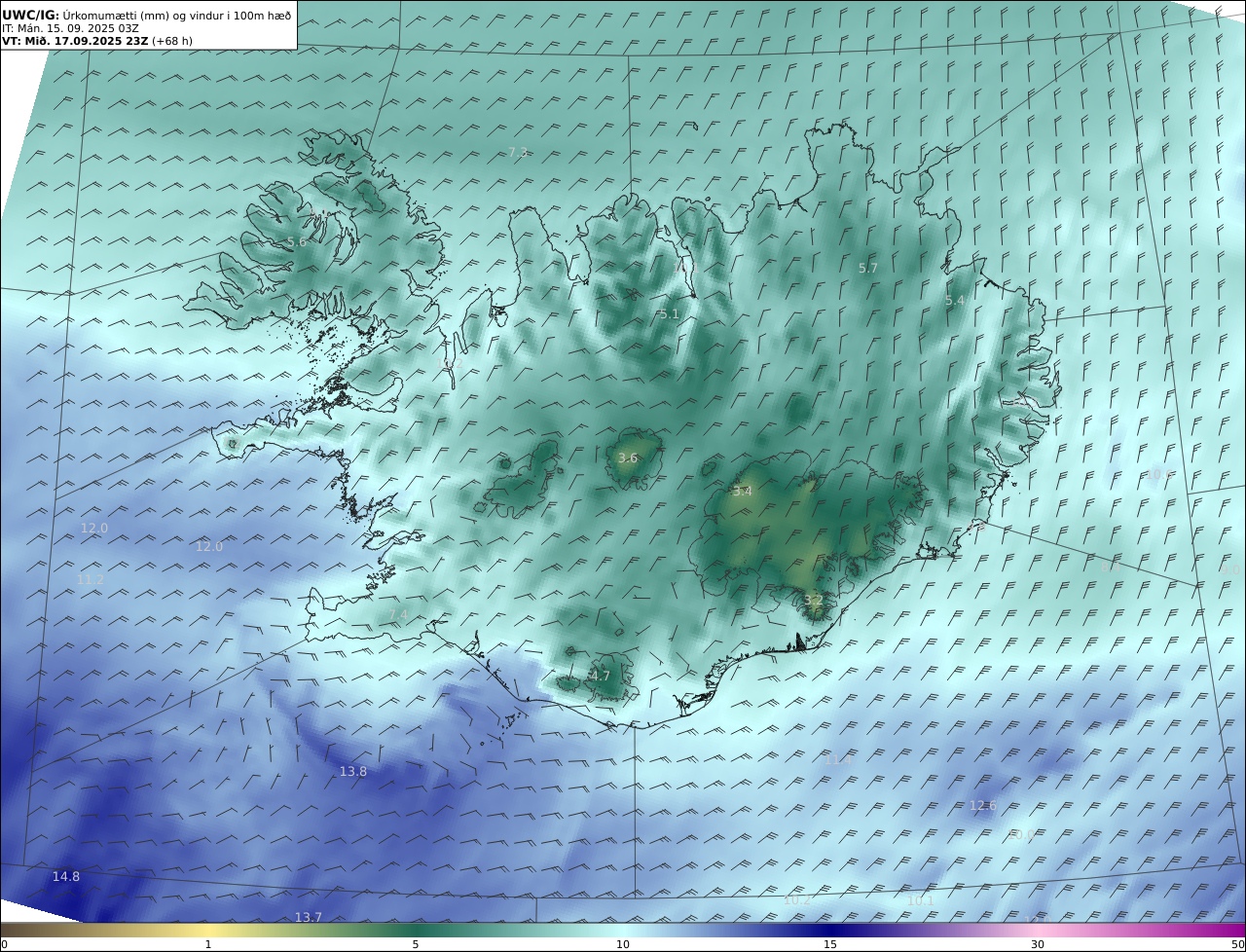Viewport: 1246px width, 952px height.
Task: Click the 13.8 value southwest of Iceland
Action: pyautogui.click(x=353, y=771)
